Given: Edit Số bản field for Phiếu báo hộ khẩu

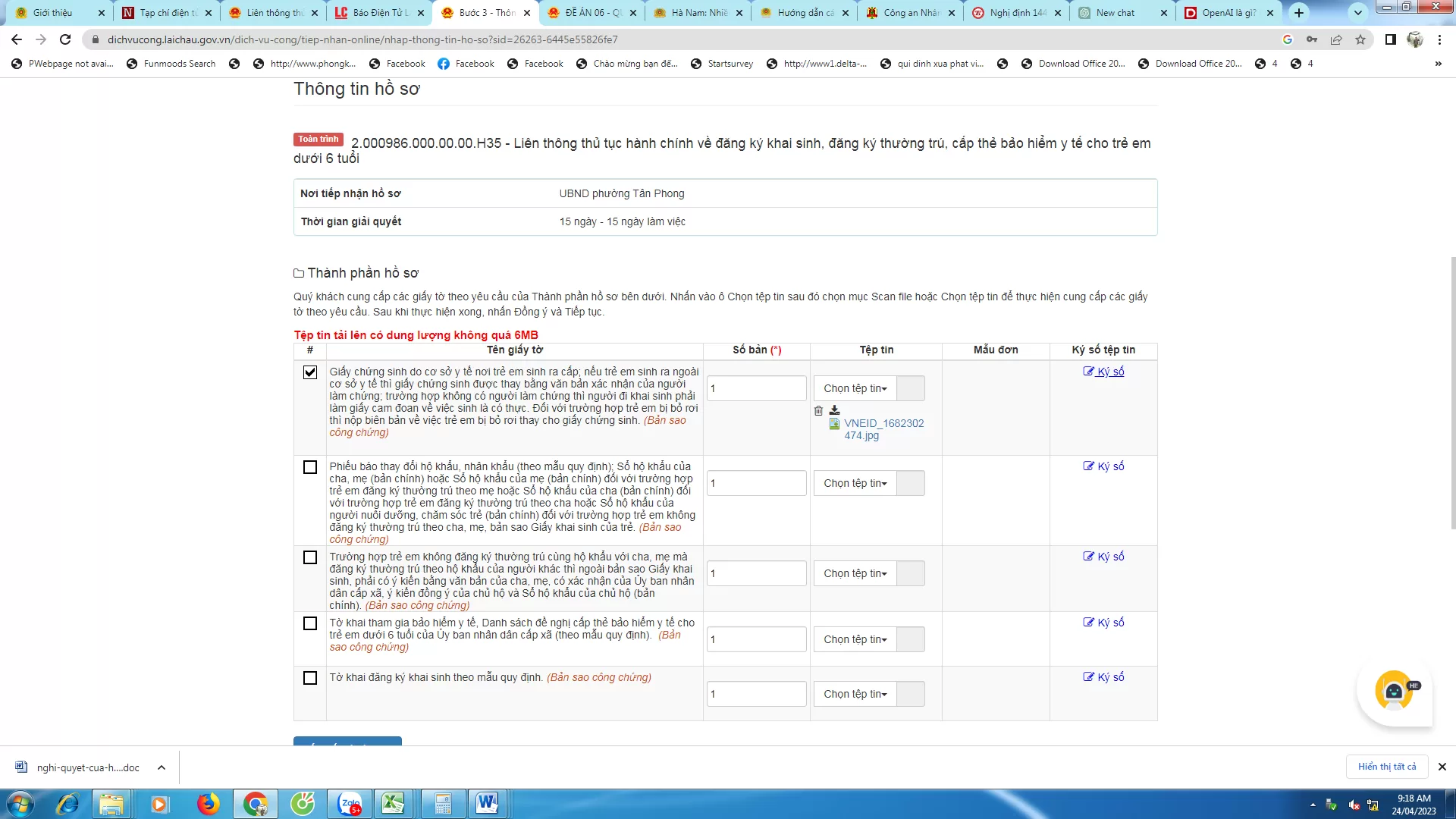Looking at the screenshot, I should tap(756, 483).
